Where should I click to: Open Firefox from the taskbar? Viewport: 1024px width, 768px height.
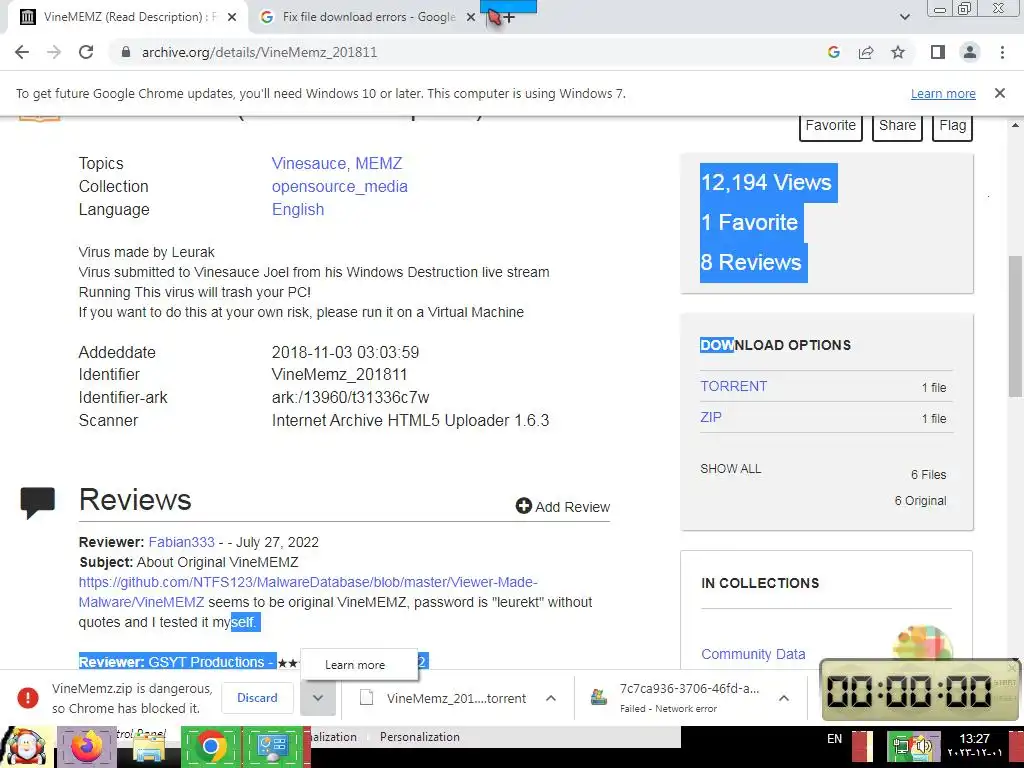(86, 746)
